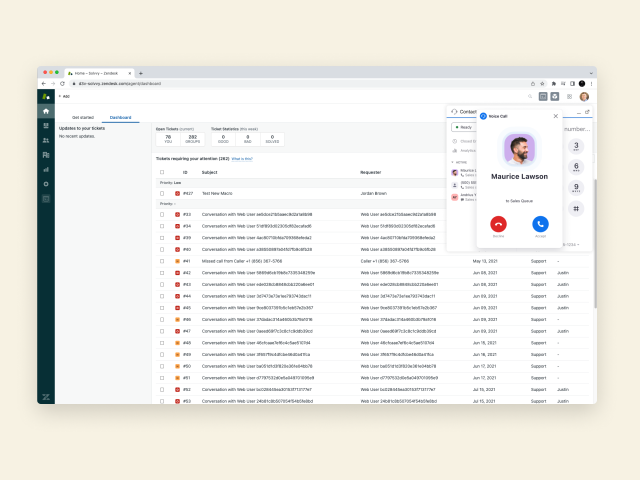640x480 pixels.
Task: Open the Admin gear icon in the sidebar
Action: (x=46, y=185)
